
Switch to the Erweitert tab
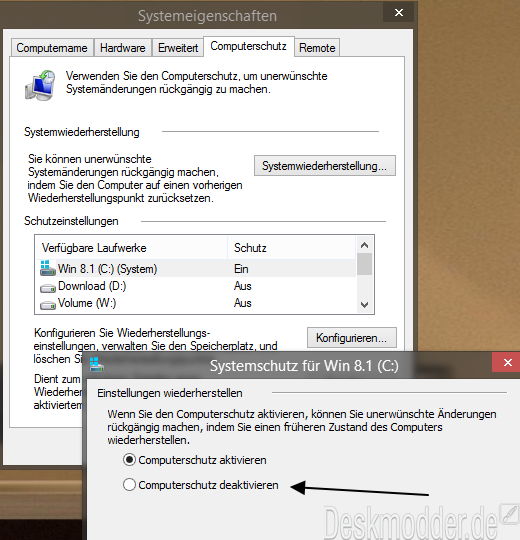coord(178,48)
